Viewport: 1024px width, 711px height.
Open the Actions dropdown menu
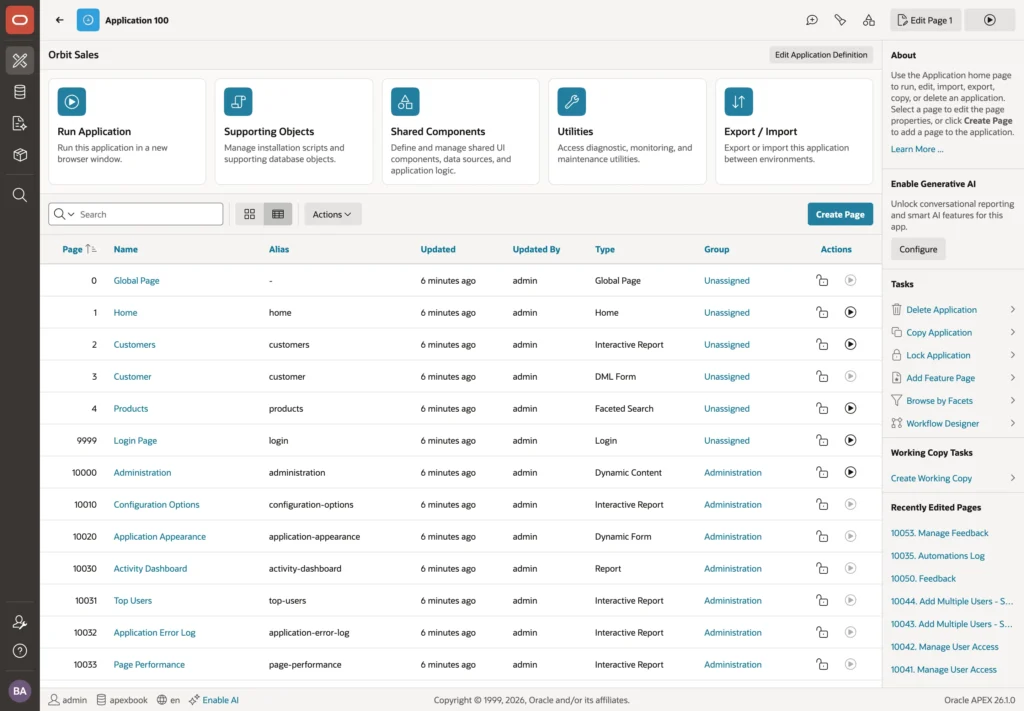point(332,214)
